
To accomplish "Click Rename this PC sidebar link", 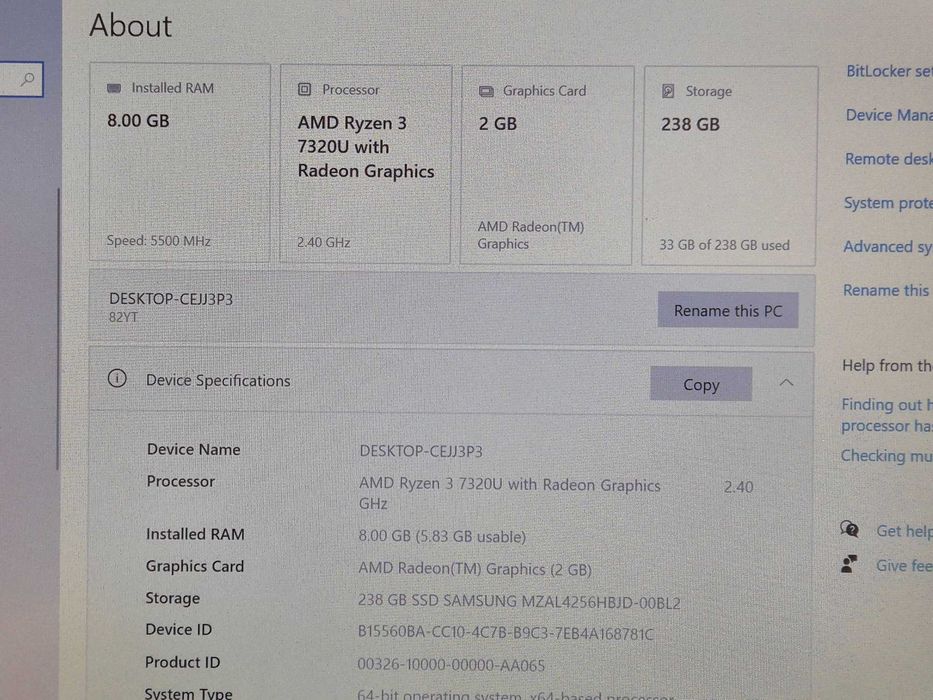I will [886, 290].
